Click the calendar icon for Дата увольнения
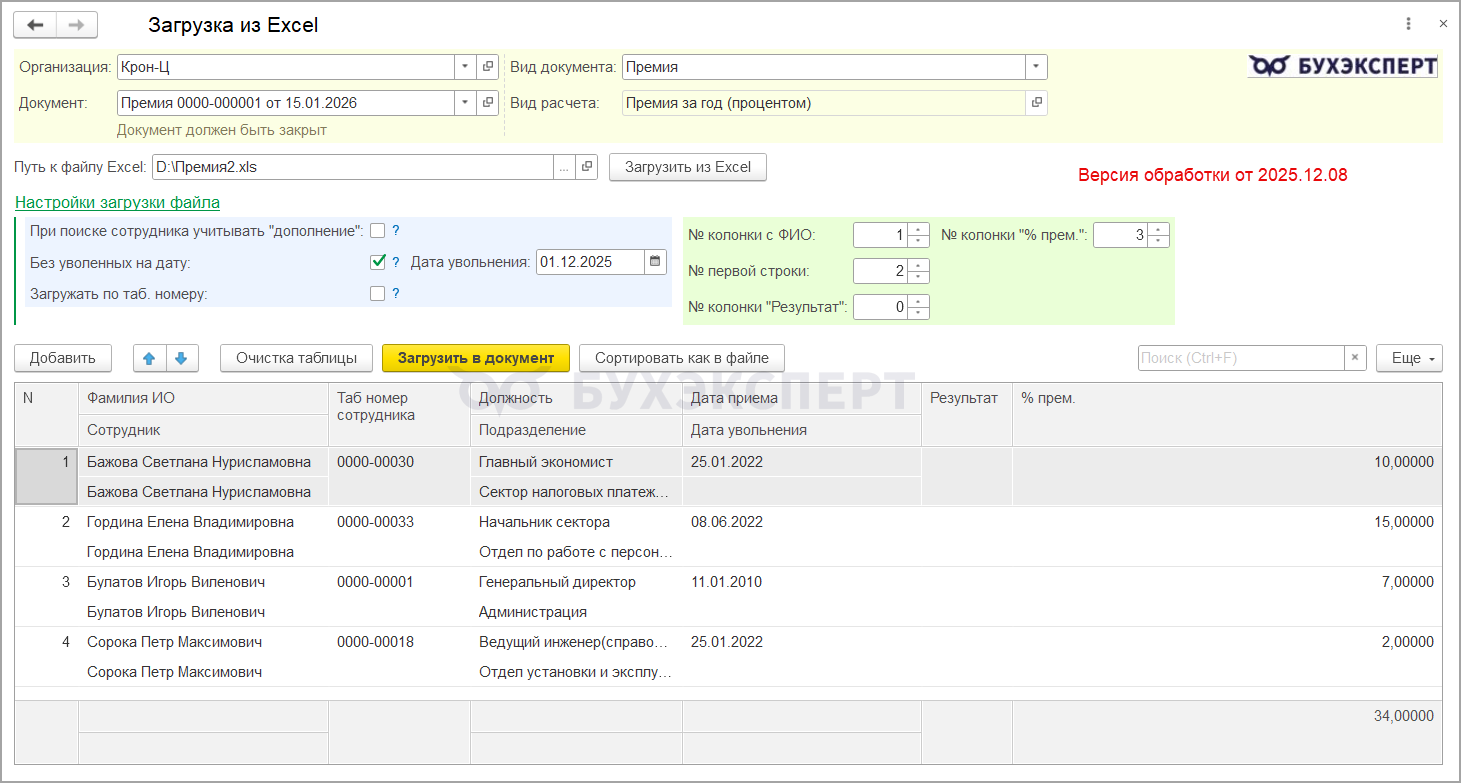The height and width of the screenshot is (783, 1461). click(x=655, y=262)
